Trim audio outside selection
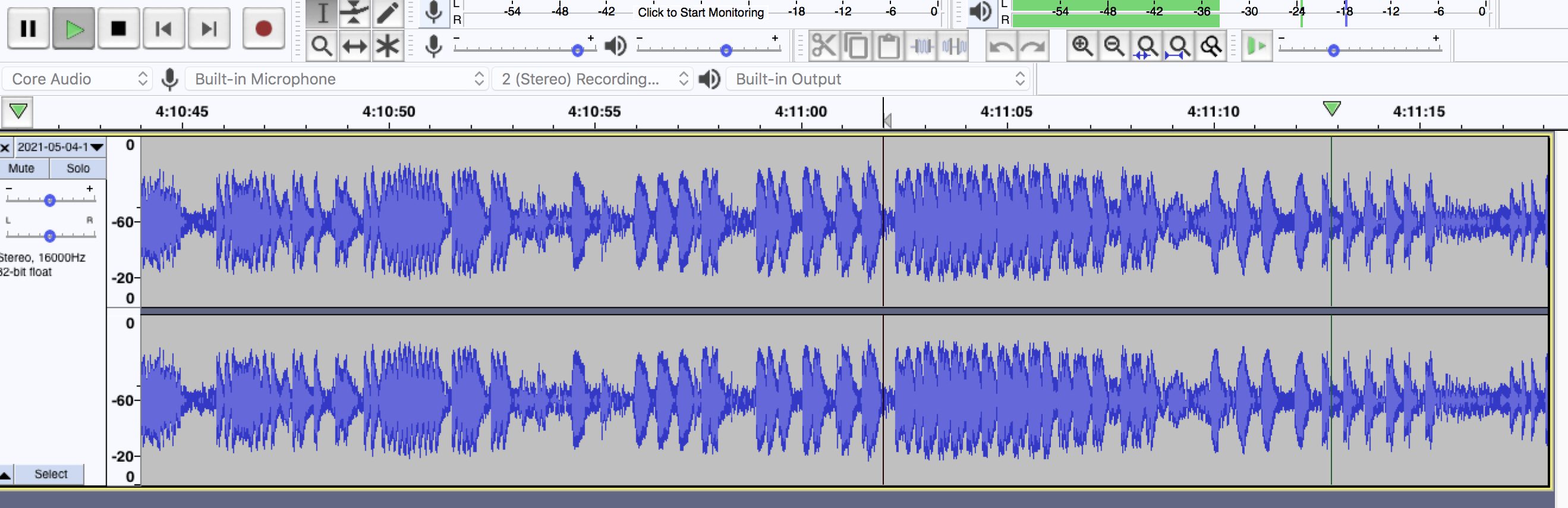The width and height of the screenshot is (1568, 508). coord(921,46)
